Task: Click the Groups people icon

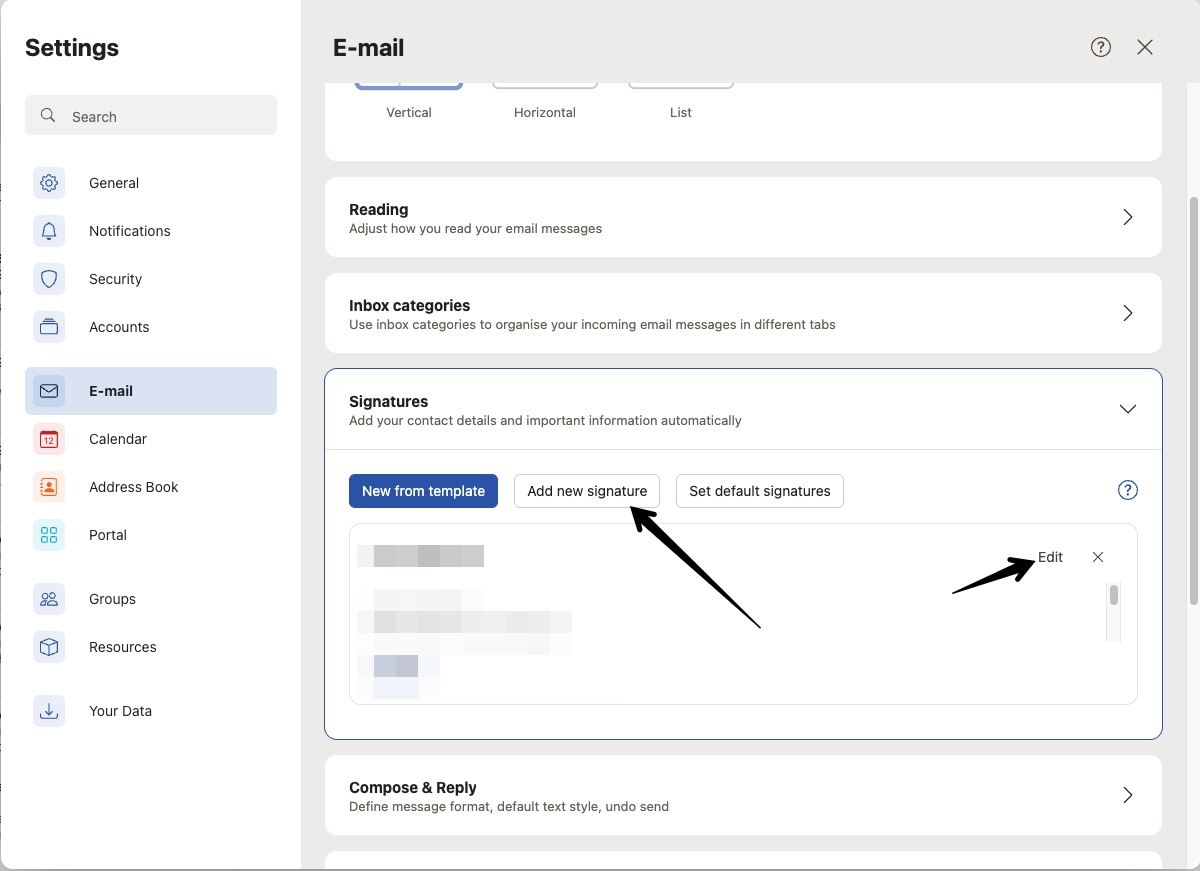Action: tap(49, 599)
